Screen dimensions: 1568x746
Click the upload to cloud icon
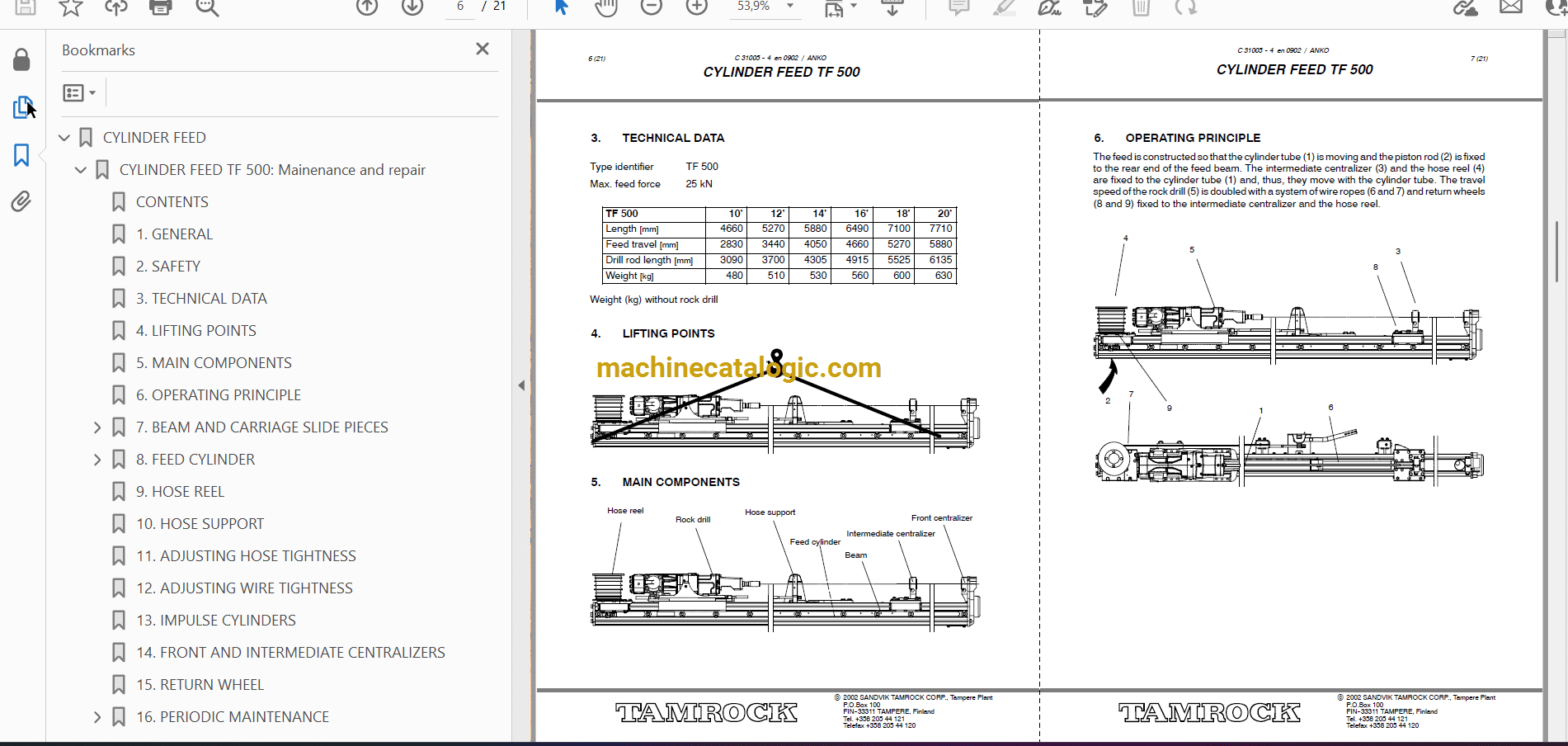click(116, 7)
